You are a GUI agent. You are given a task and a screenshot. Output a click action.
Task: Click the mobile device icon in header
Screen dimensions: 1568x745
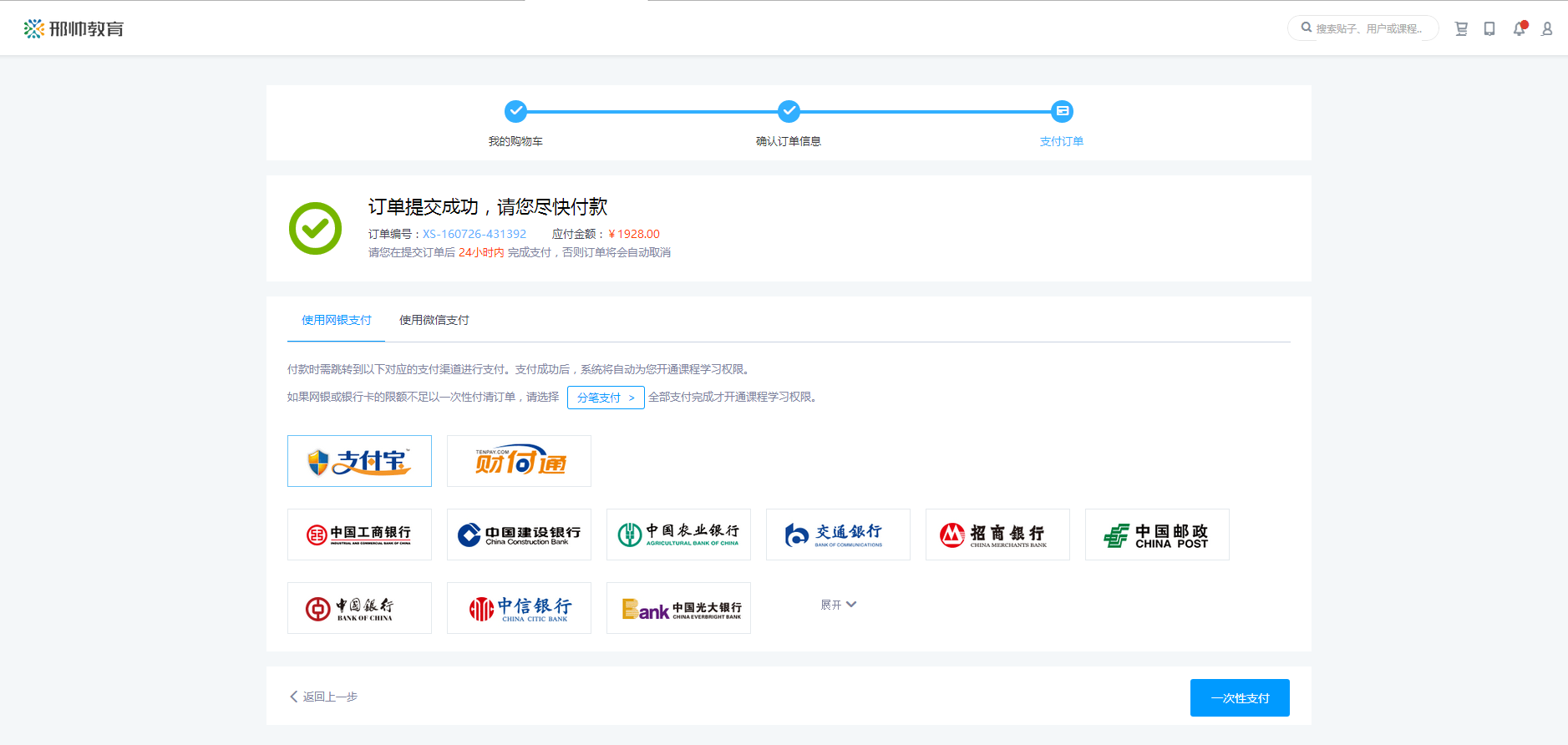[1489, 29]
